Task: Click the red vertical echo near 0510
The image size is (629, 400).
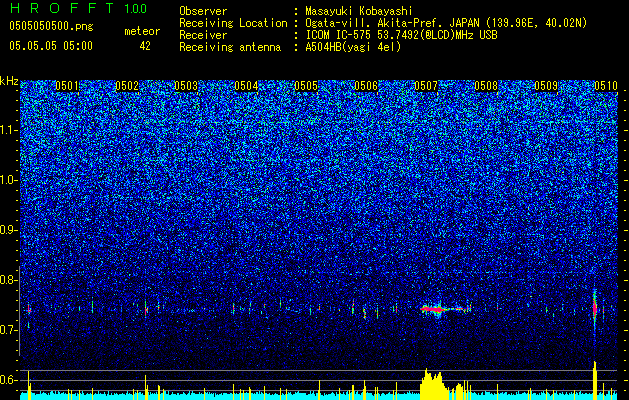Action: (595, 308)
